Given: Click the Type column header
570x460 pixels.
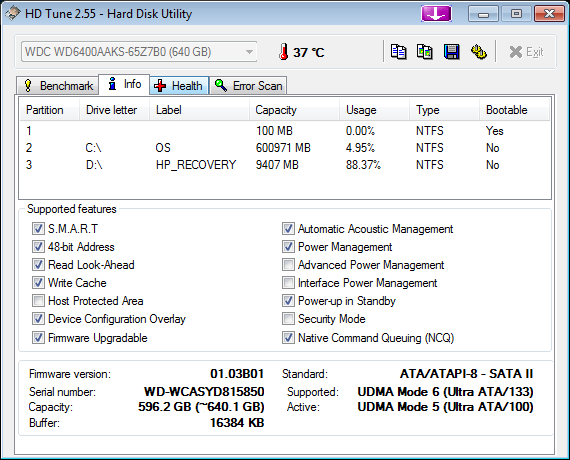Looking at the screenshot, I should pos(444,110).
